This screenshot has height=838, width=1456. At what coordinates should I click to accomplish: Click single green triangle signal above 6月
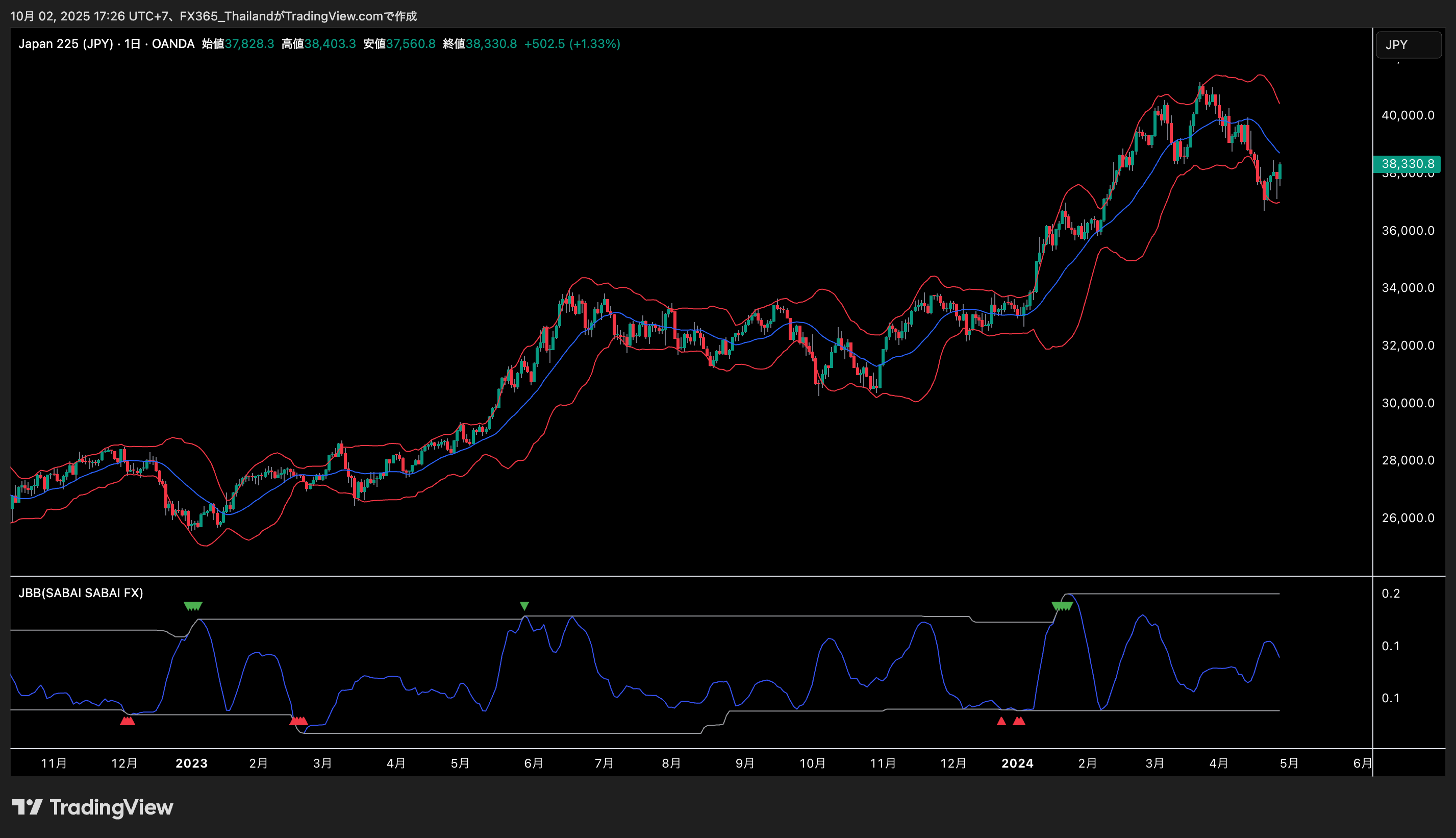pyautogui.click(x=524, y=606)
